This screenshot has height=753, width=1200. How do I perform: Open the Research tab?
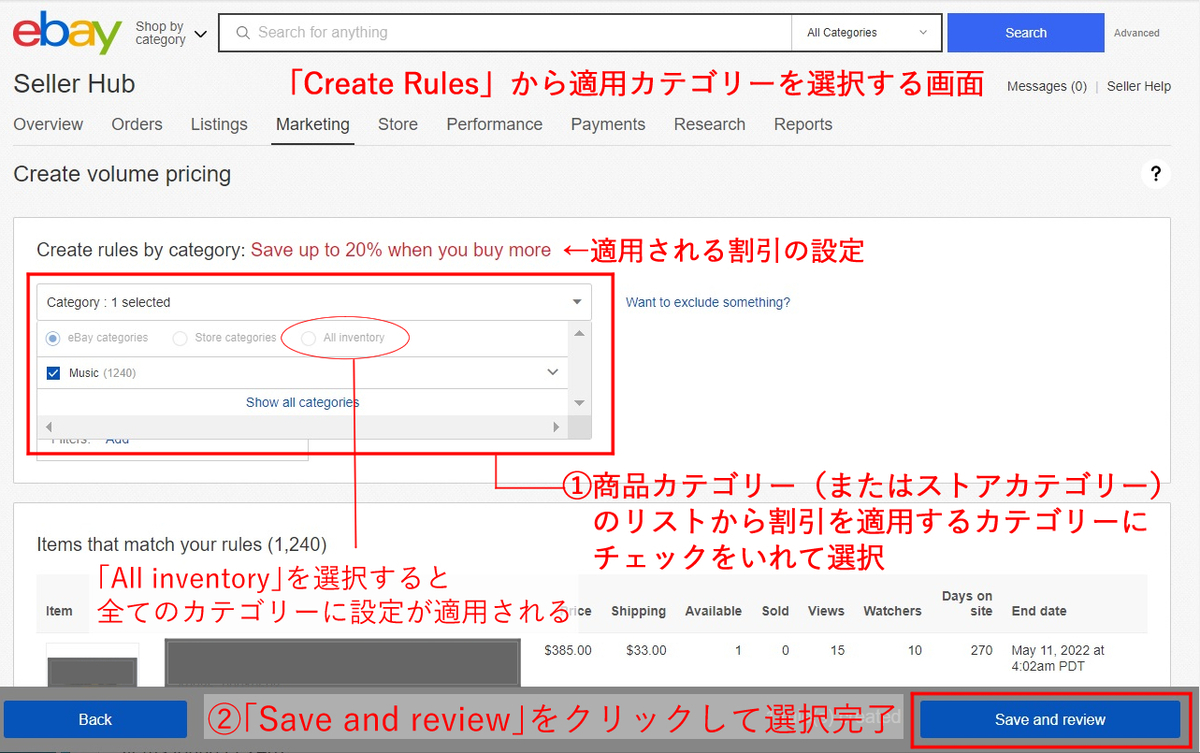709,124
